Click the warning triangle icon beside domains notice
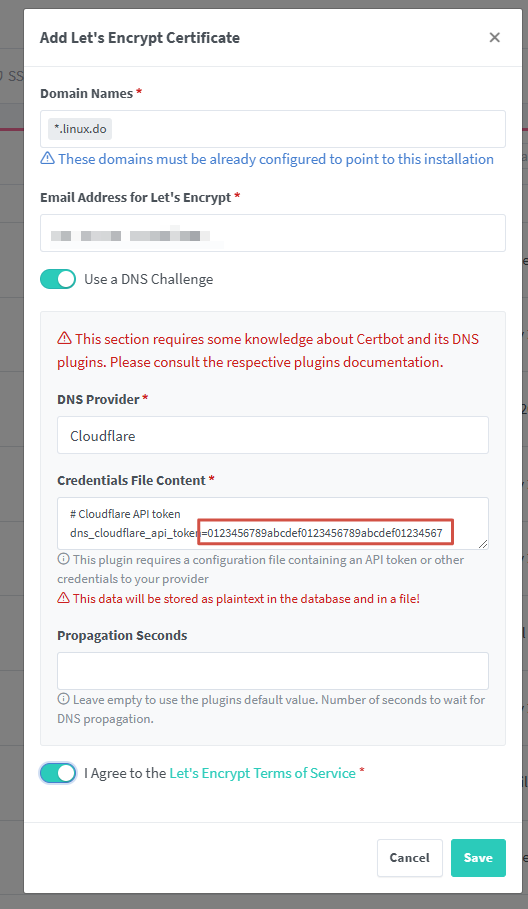This screenshot has height=909, width=528. click(48, 159)
